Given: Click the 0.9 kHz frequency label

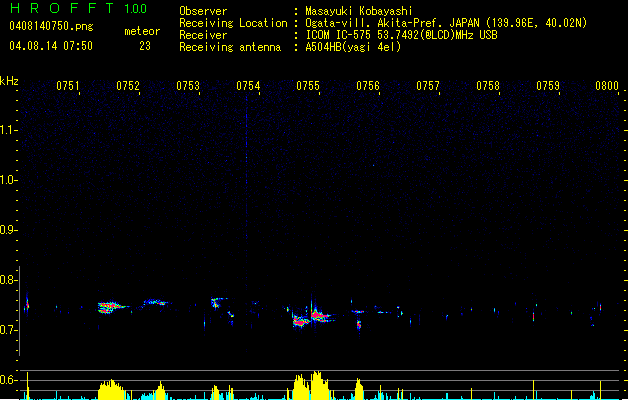Looking at the screenshot, I should 8,230.
